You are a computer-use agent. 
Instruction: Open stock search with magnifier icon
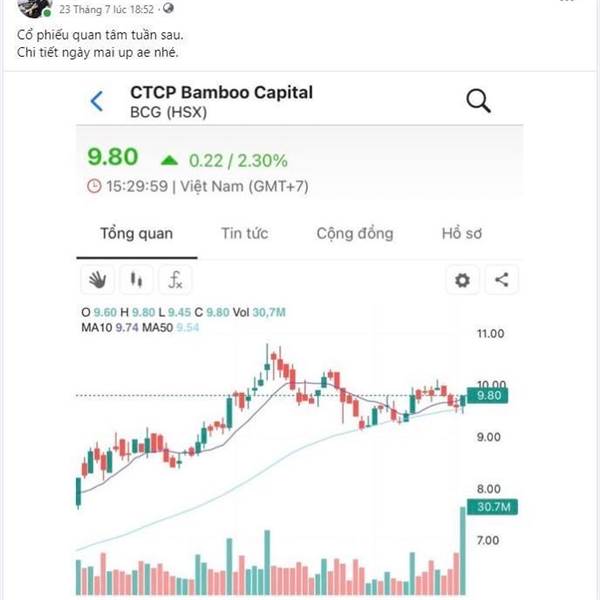tap(478, 101)
